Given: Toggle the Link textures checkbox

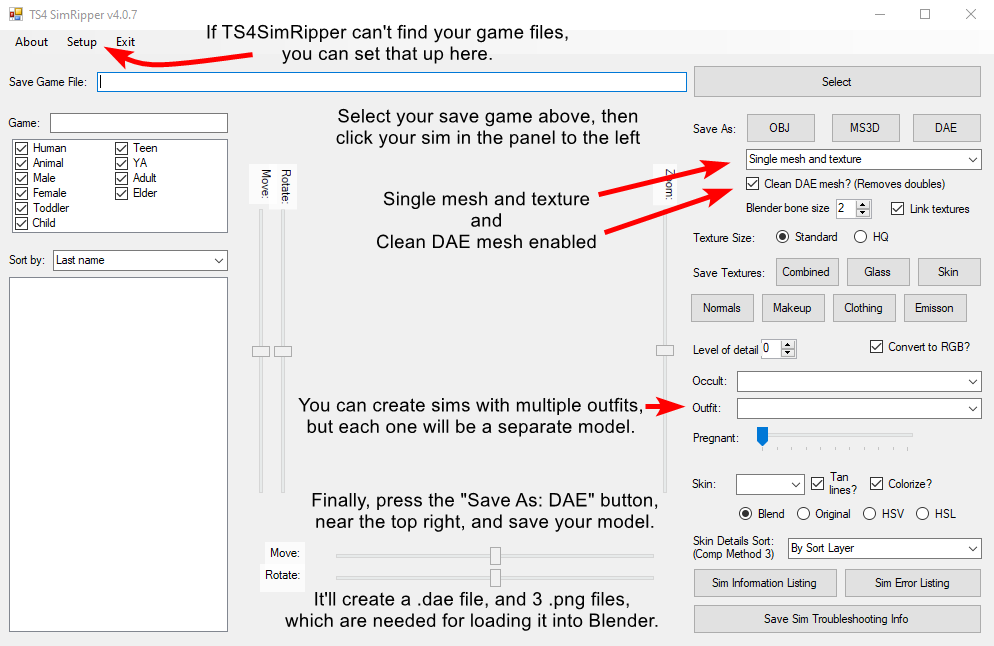Looking at the screenshot, I should tap(897, 209).
